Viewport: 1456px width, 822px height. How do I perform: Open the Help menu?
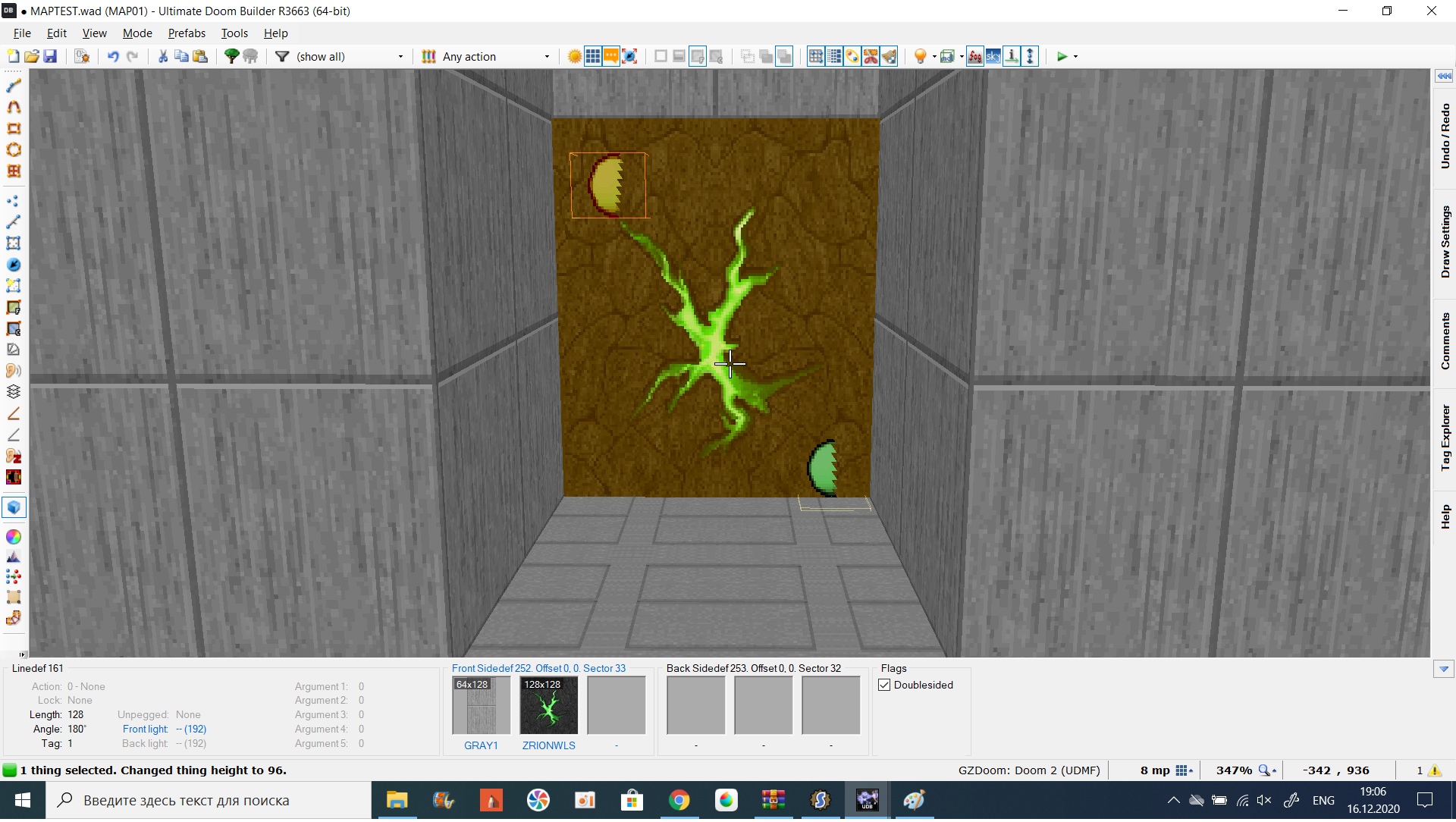(275, 33)
